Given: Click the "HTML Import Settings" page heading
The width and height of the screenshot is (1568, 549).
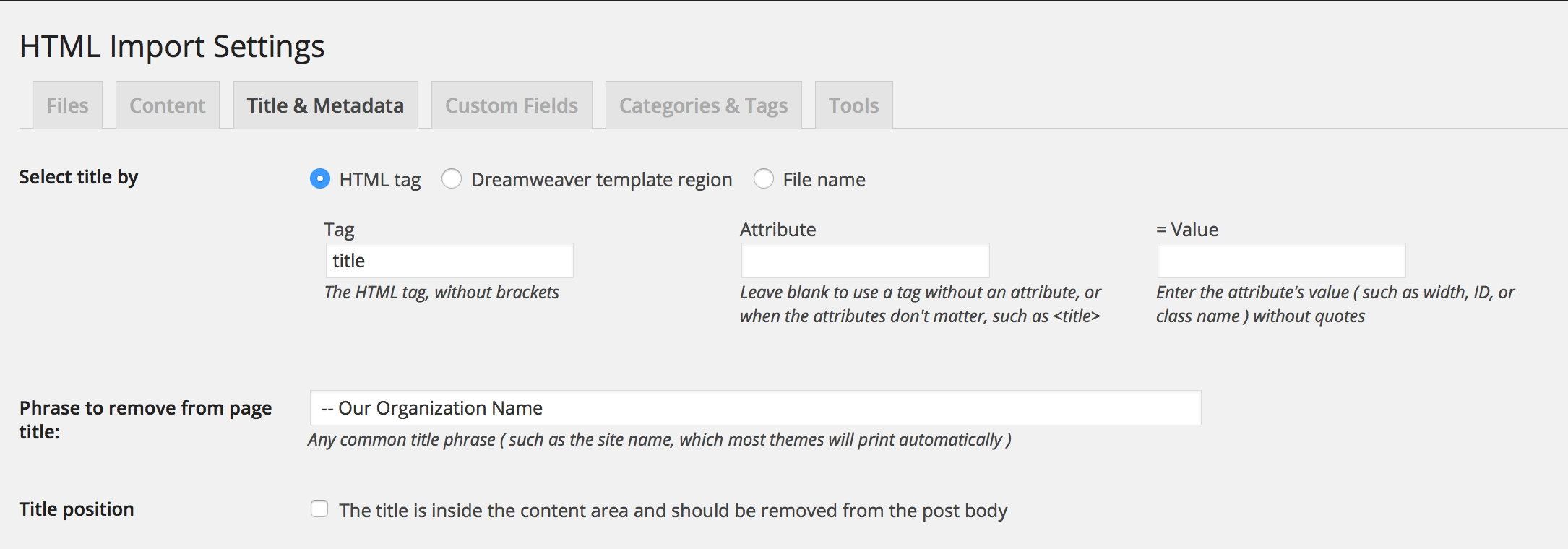Looking at the screenshot, I should click(172, 46).
